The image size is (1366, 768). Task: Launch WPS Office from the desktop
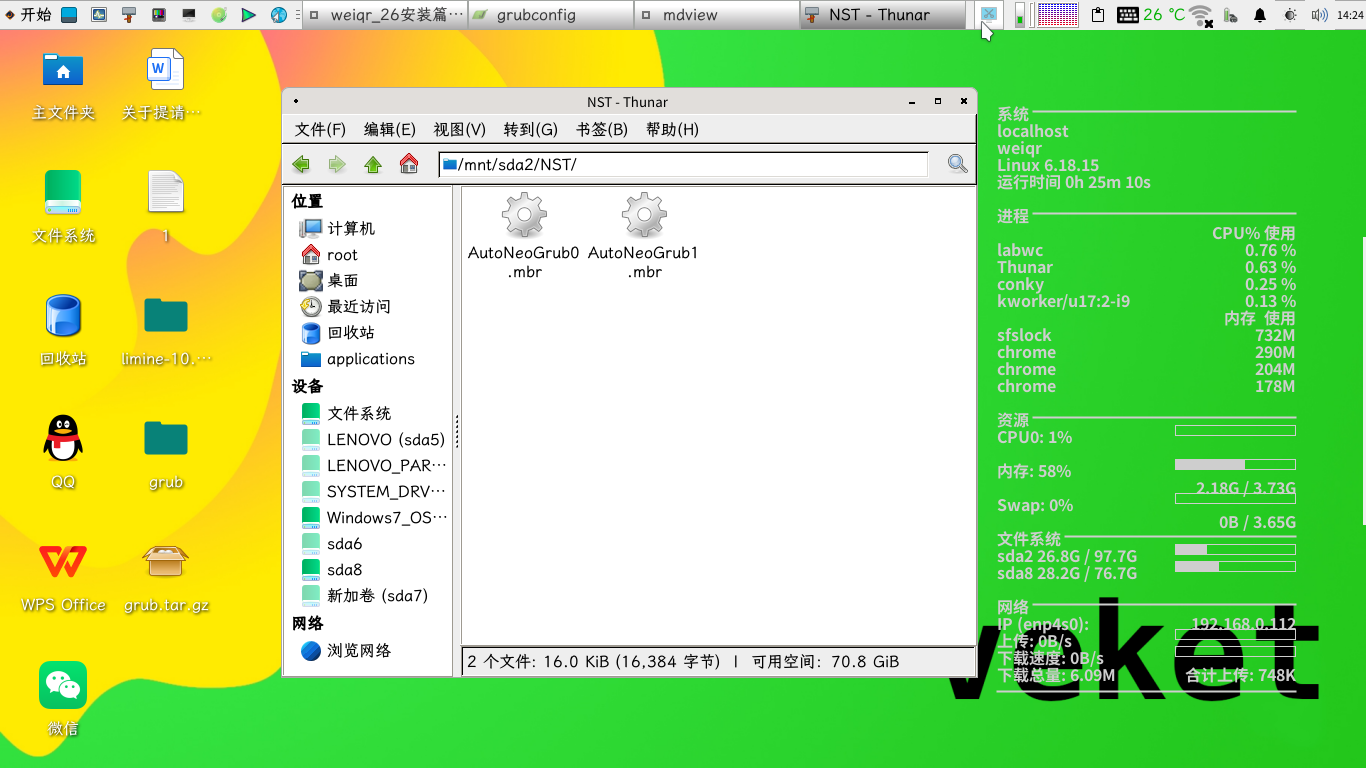[x=63, y=562]
